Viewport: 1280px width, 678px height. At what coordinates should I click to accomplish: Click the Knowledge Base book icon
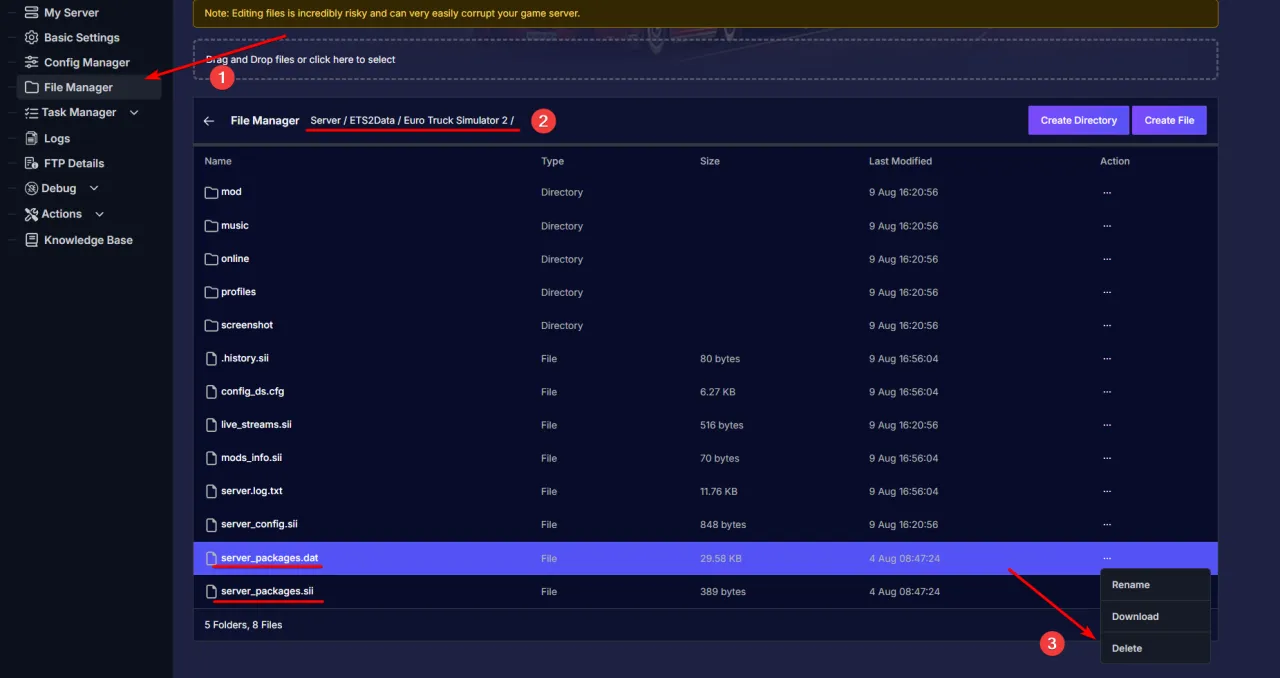(32, 240)
